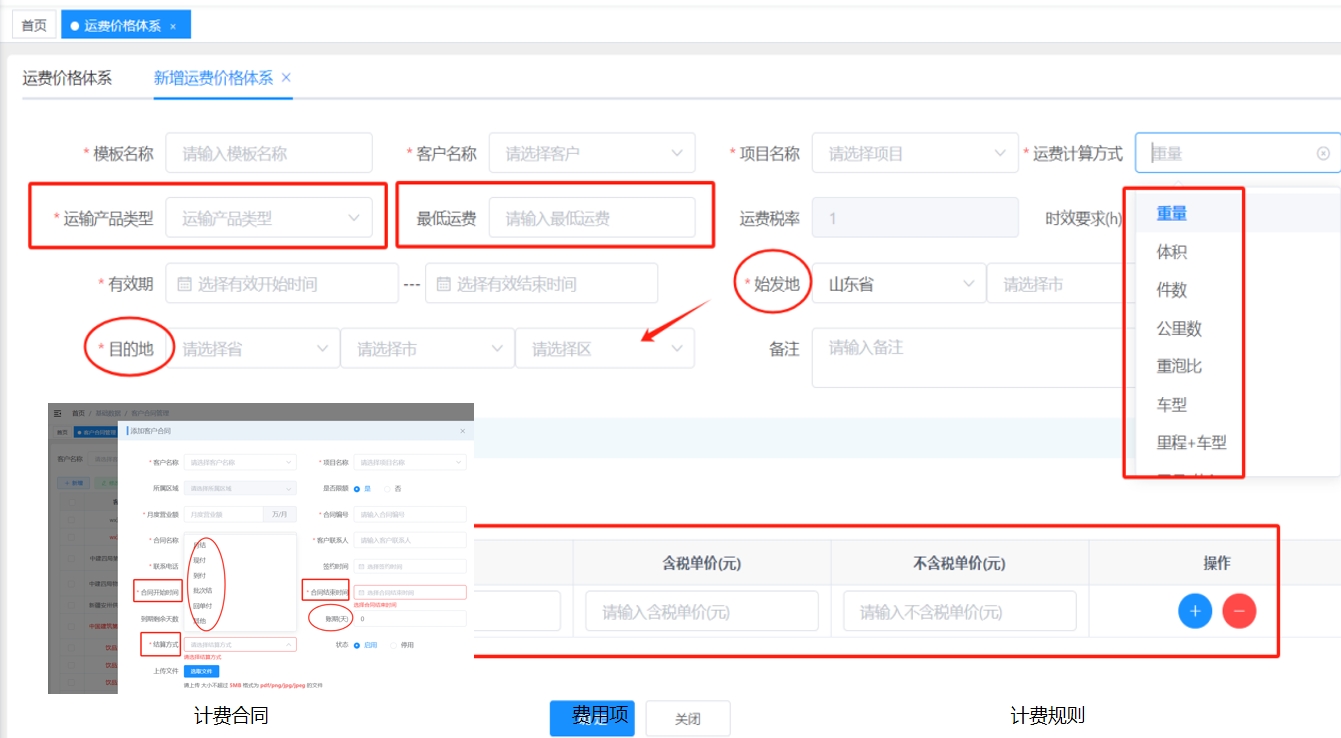Open the 请选择项目 dropdown
This screenshot has height=738, width=1341.
click(915, 154)
